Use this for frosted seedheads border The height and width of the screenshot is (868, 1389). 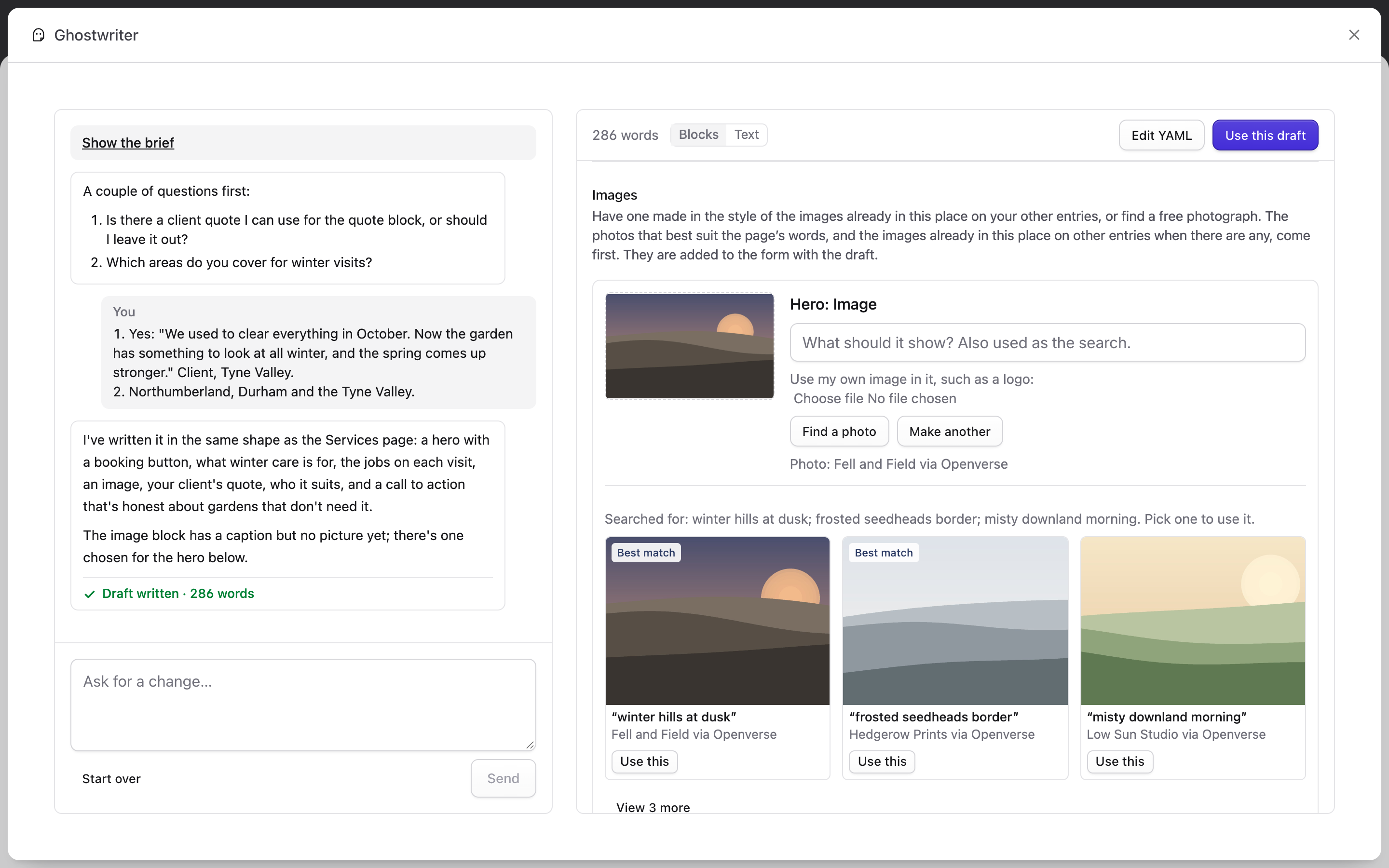882,761
